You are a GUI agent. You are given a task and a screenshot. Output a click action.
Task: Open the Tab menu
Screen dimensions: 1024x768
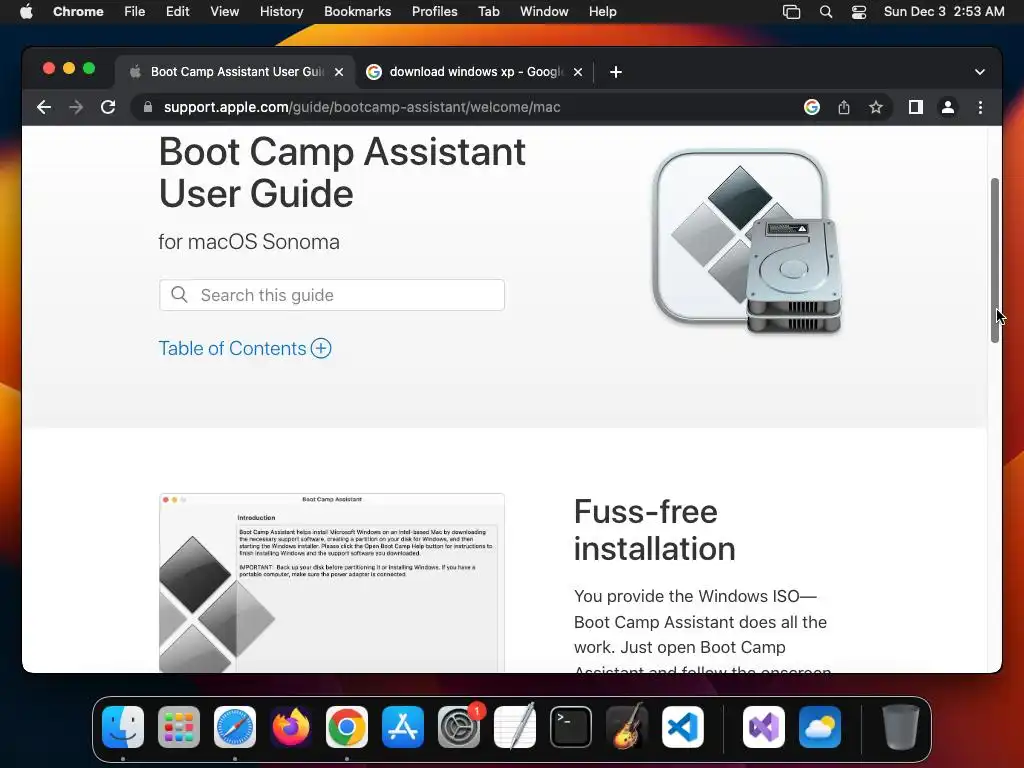(x=488, y=12)
